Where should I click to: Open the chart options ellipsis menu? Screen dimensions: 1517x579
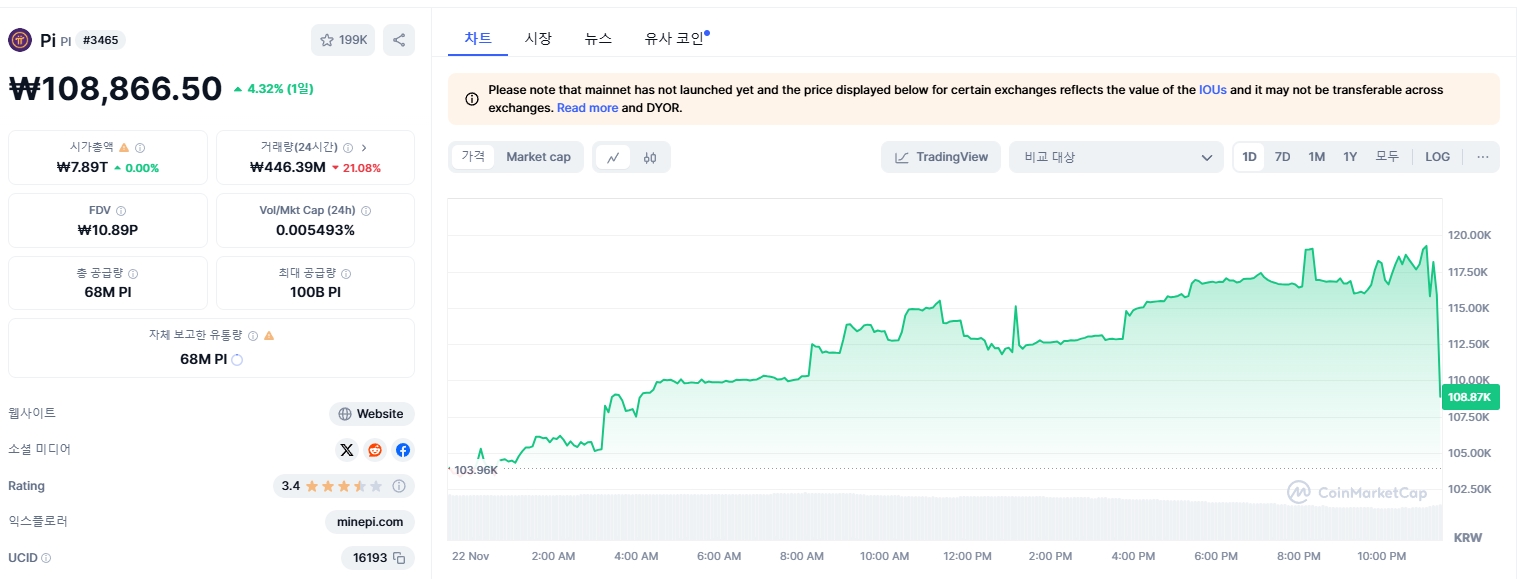pyautogui.click(x=1482, y=157)
